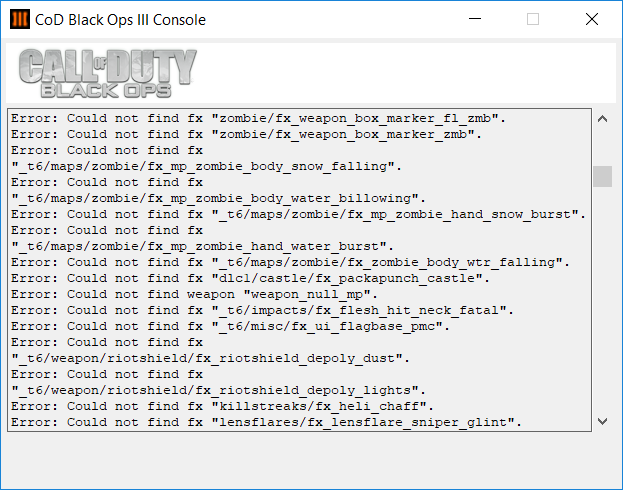
Task: Click the fx_weapon_box_marker_fl_zmb error line
Action: pyautogui.click(x=259, y=118)
